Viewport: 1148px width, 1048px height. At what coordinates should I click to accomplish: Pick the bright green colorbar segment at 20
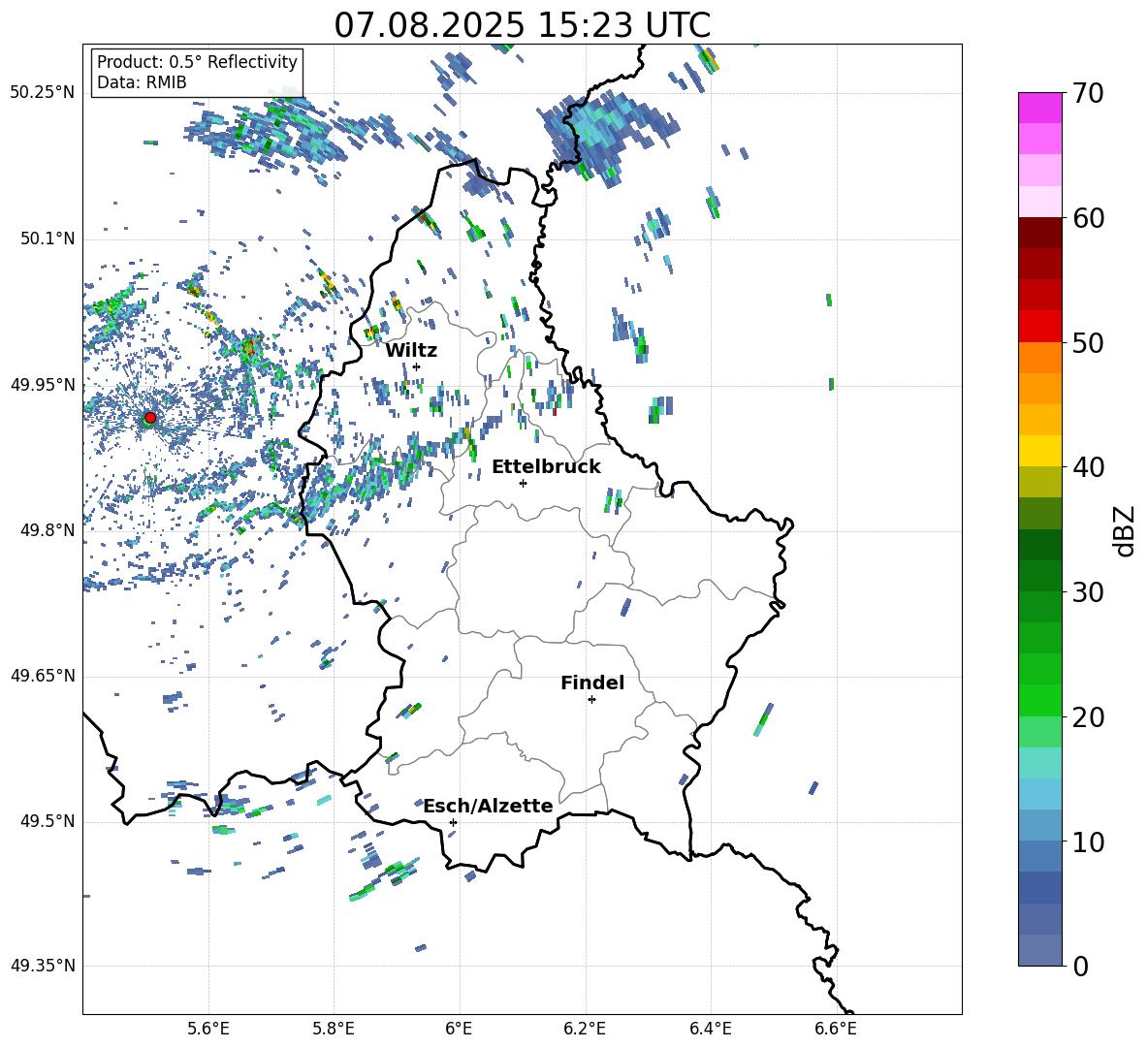click(x=1039, y=700)
